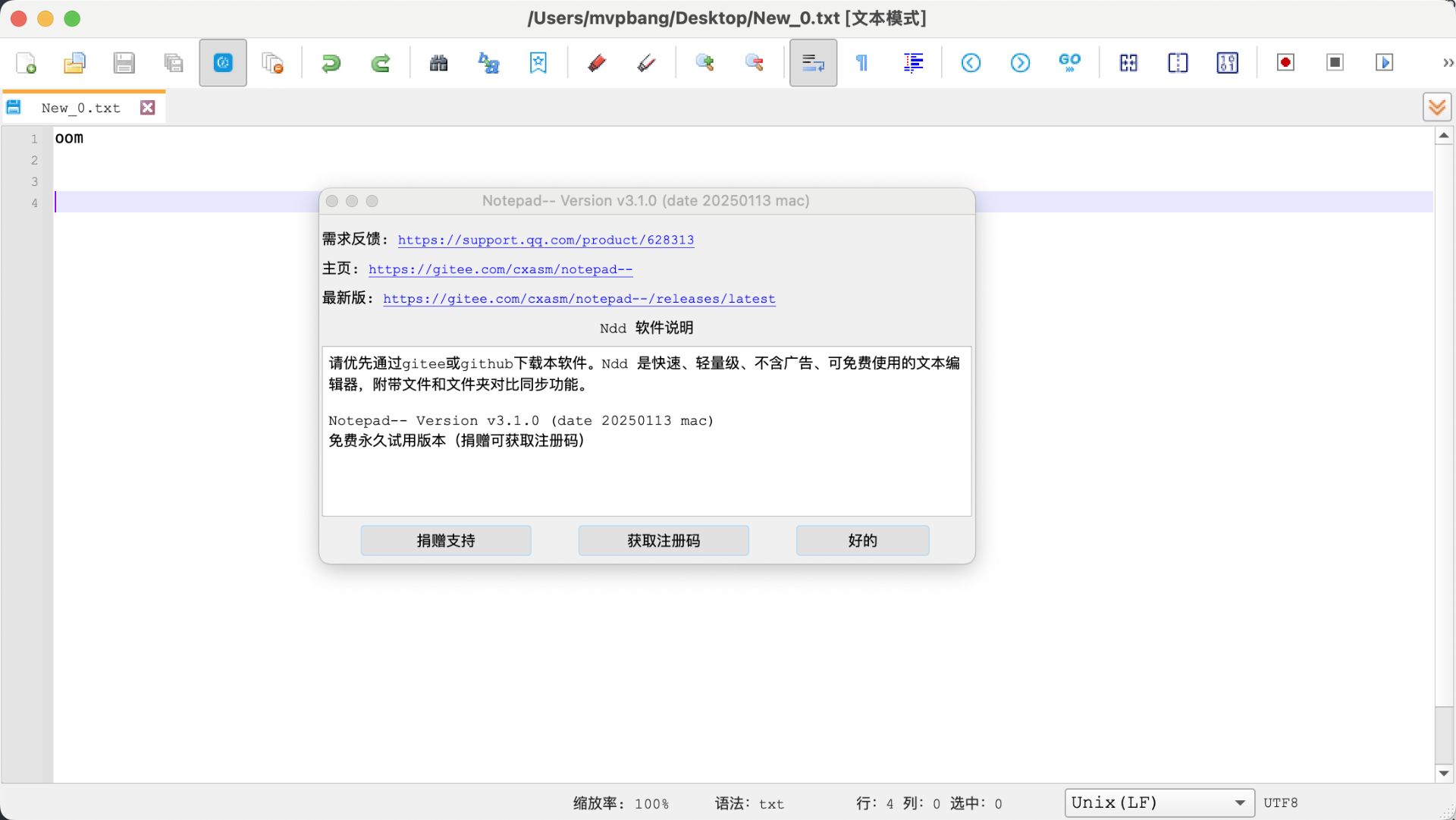The width and height of the screenshot is (1456, 820).
Task: Close the New_0.txt tab
Action: [x=147, y=107]
